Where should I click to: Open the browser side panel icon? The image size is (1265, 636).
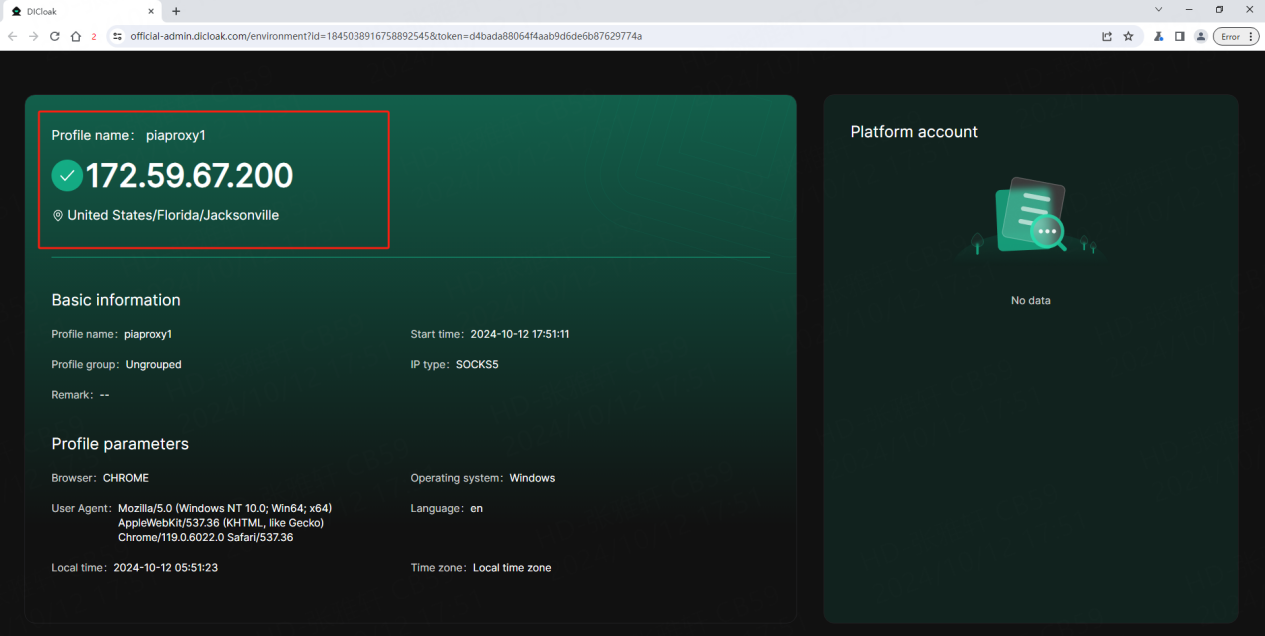(x=1179, y=36)
